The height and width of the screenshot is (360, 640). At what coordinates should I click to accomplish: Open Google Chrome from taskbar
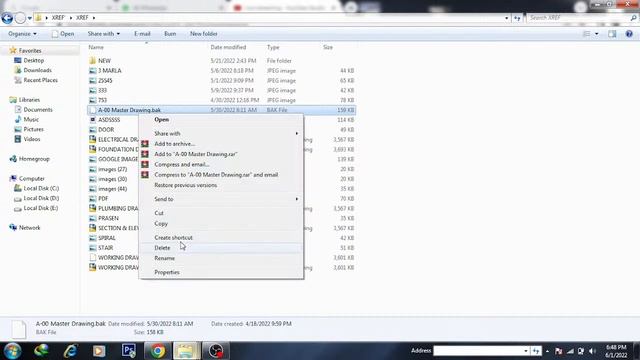[x=158, y=351]
